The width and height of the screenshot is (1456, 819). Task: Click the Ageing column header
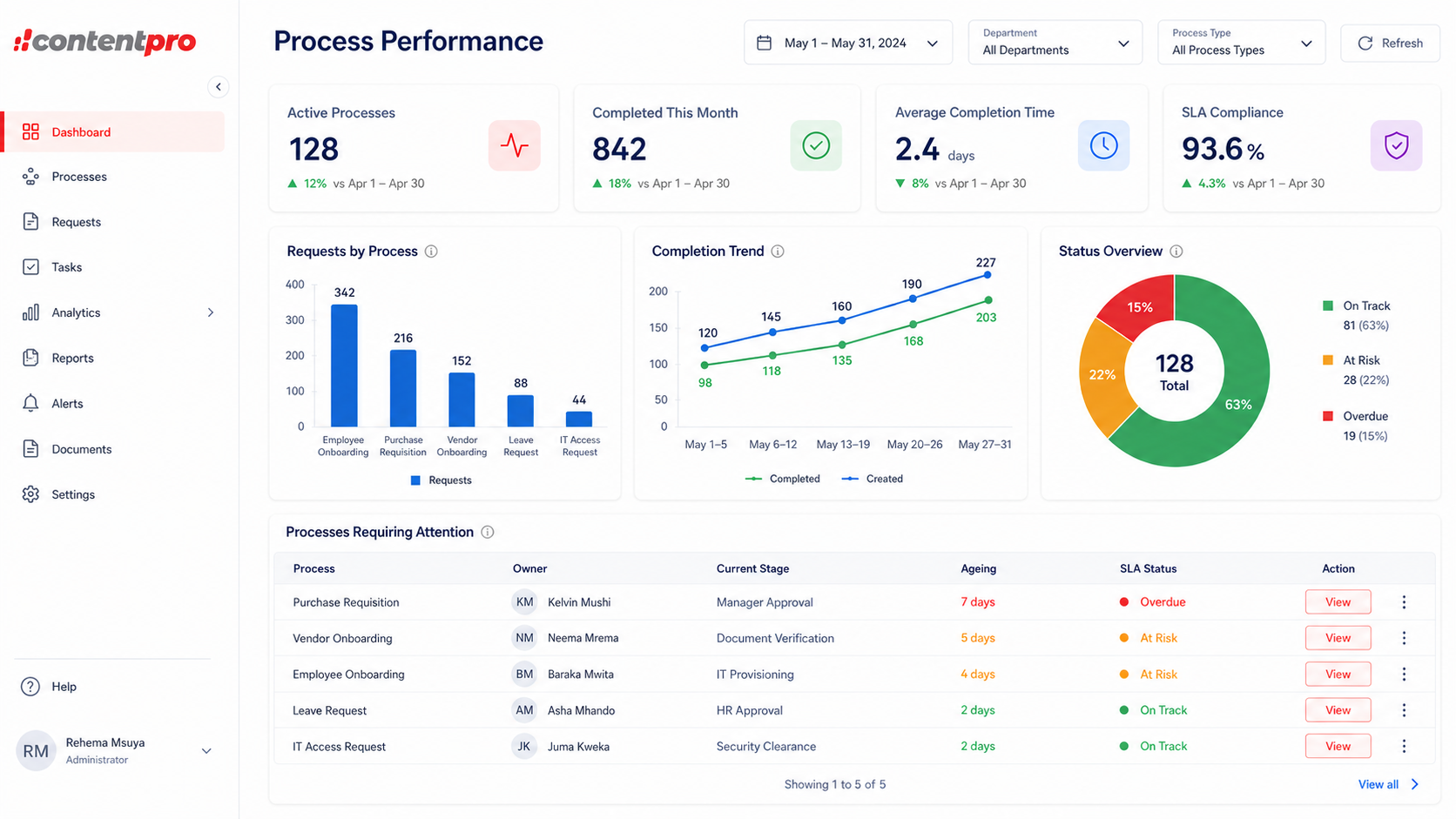pos(978,568)
